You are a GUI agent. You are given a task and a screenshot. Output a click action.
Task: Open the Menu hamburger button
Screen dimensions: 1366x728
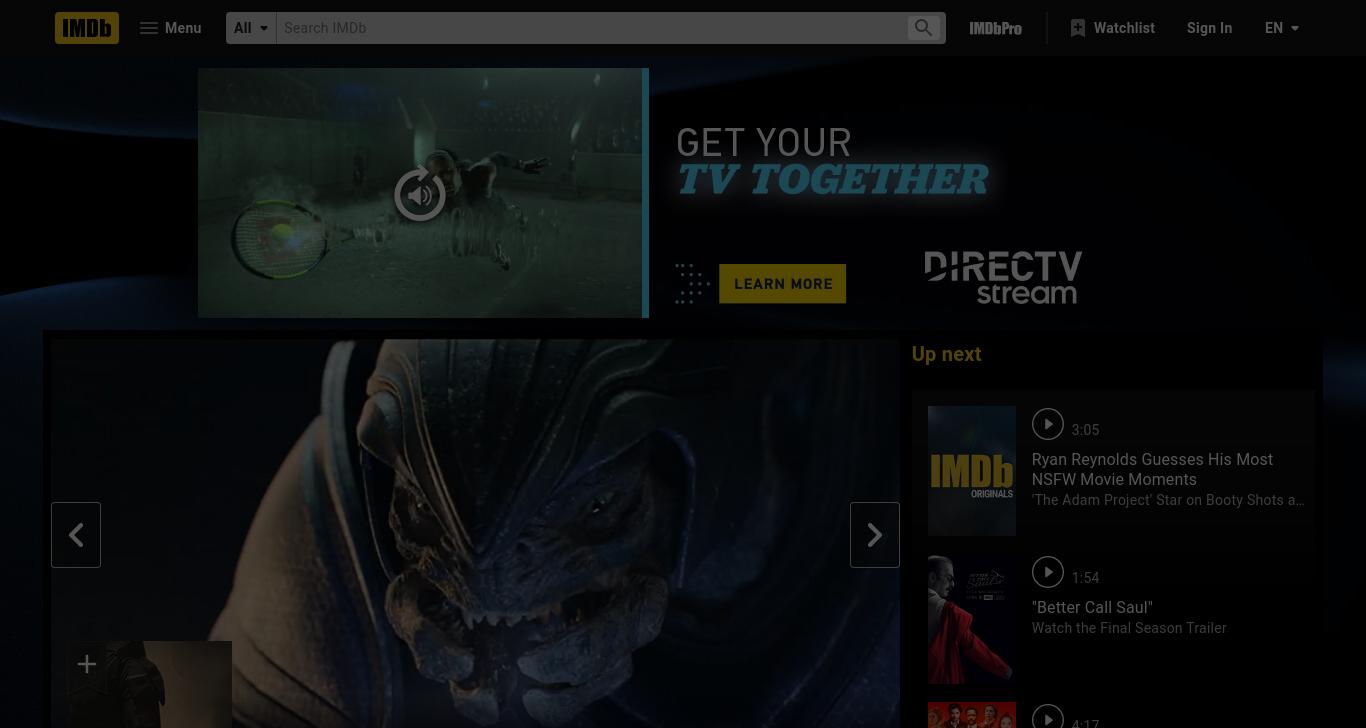click(x=170, y=28)
